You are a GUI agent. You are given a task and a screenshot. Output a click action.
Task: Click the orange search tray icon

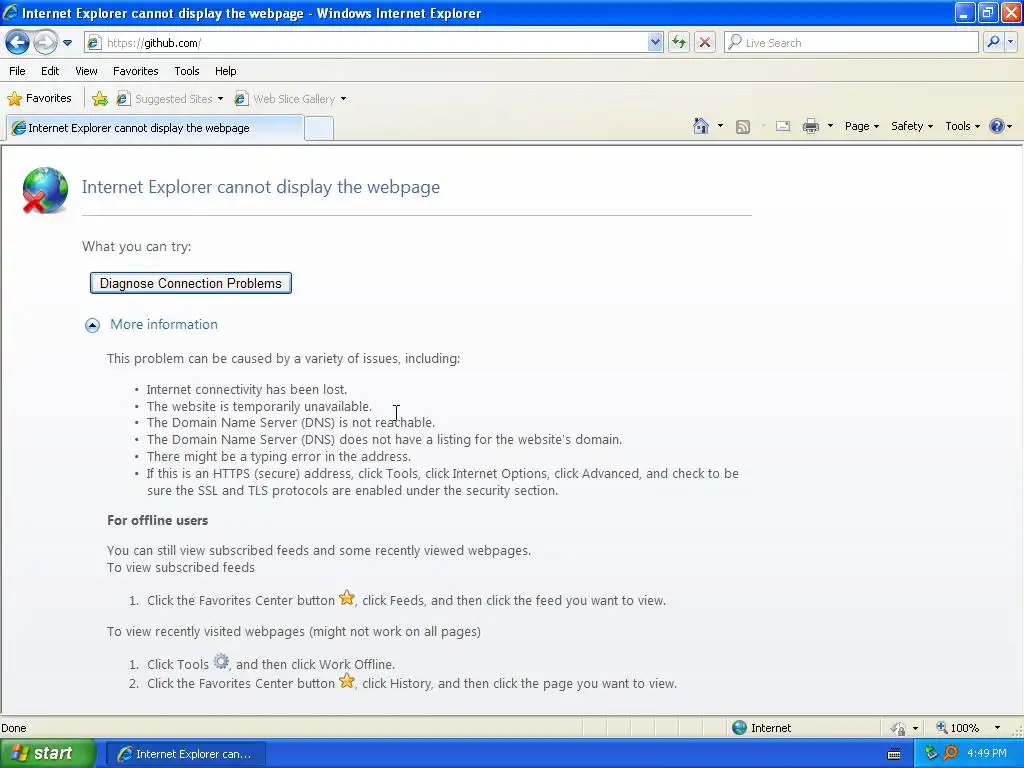951,754
